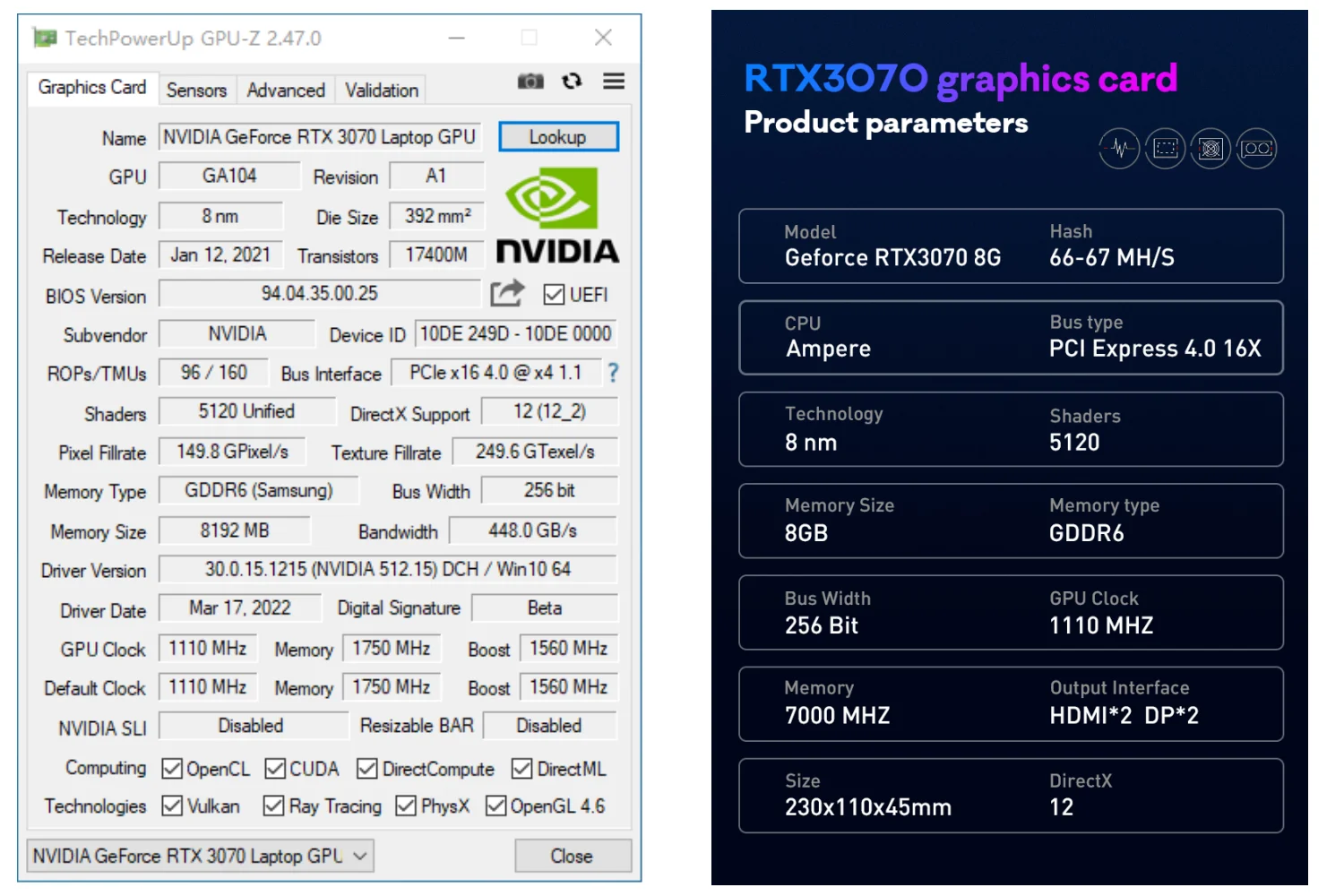Image resolution: width=1344 pixels, height=896 pixels.
Task: Click the Default Clock value 1110 MHz
Action: (208, 687)
